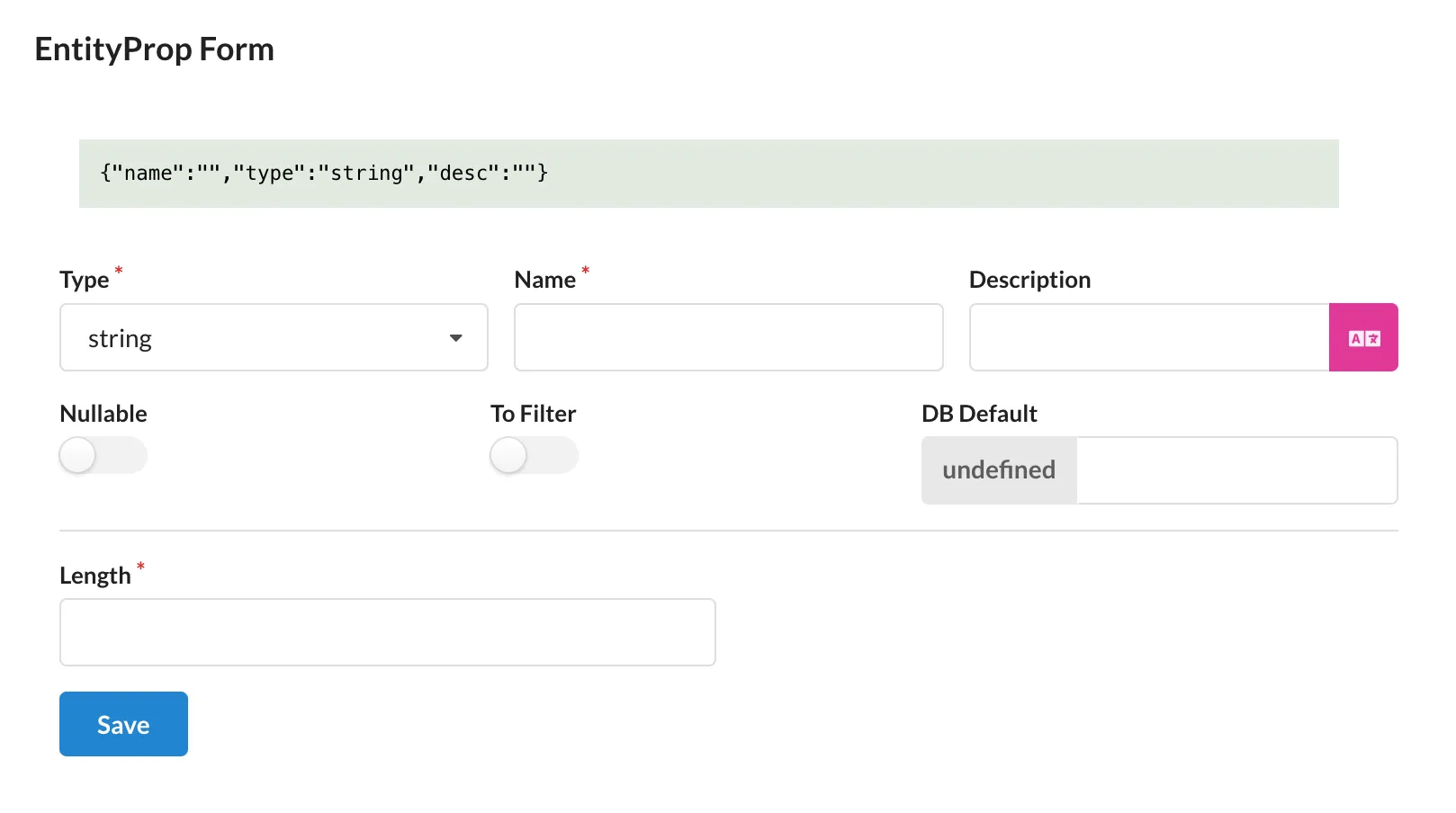Click the Type dropdown caret arrow
The width and height of the screenshot is (1456, 813).
(x=455, y=338)
